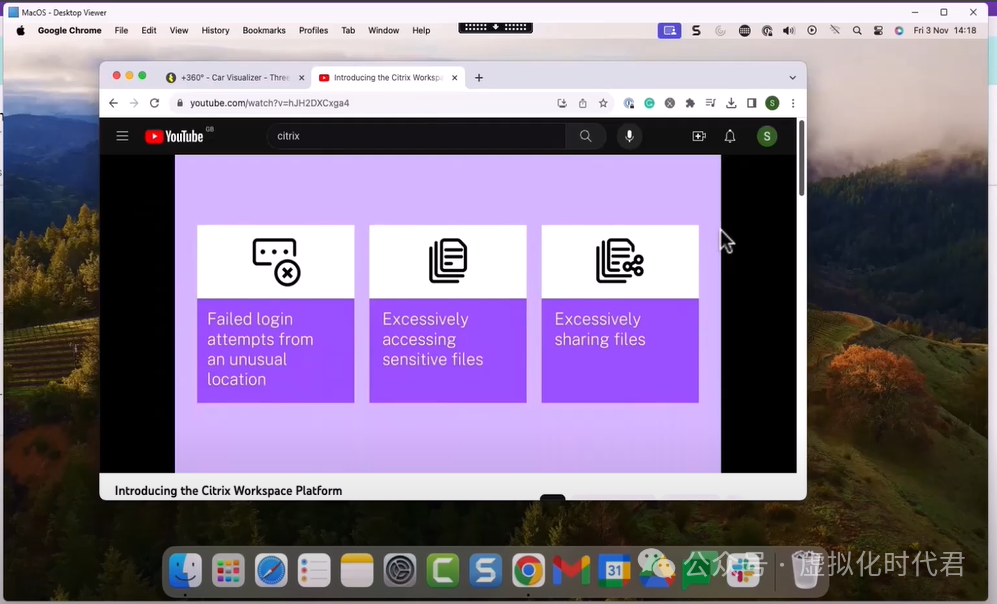Open the Apple menu
Viewport: 997px width, 604px height.
(x=20, y=31)
